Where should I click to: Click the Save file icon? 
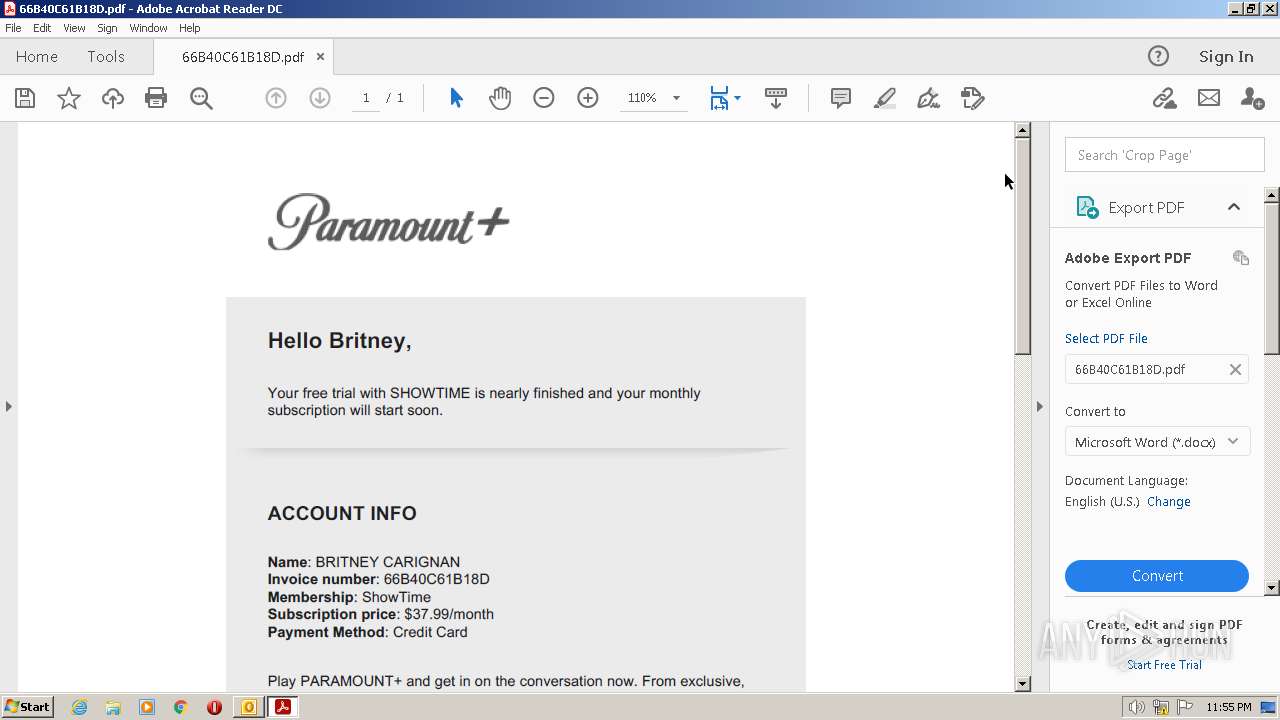(25, 98)
